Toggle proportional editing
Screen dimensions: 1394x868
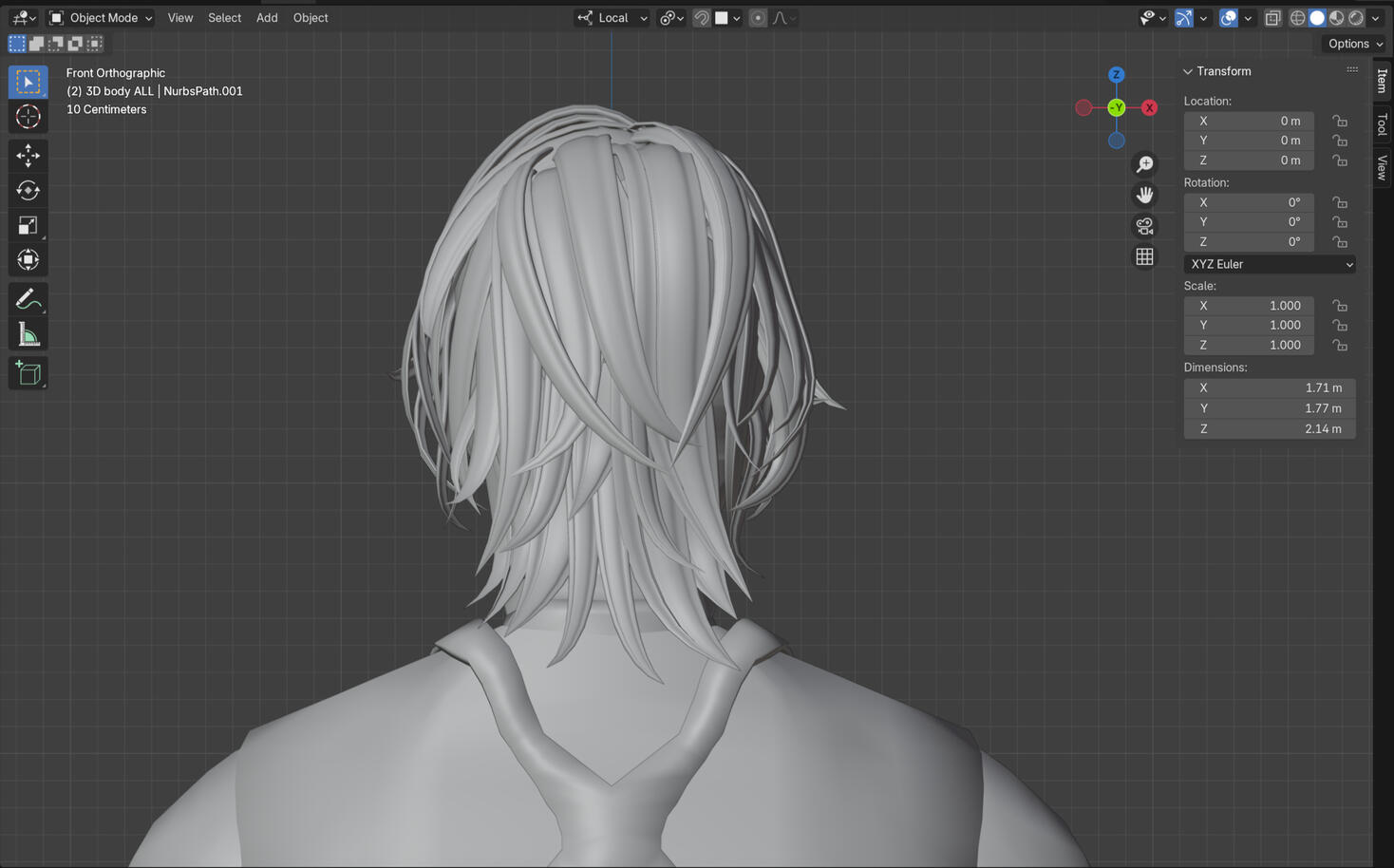pyautogui.click(x=758, y=18)
